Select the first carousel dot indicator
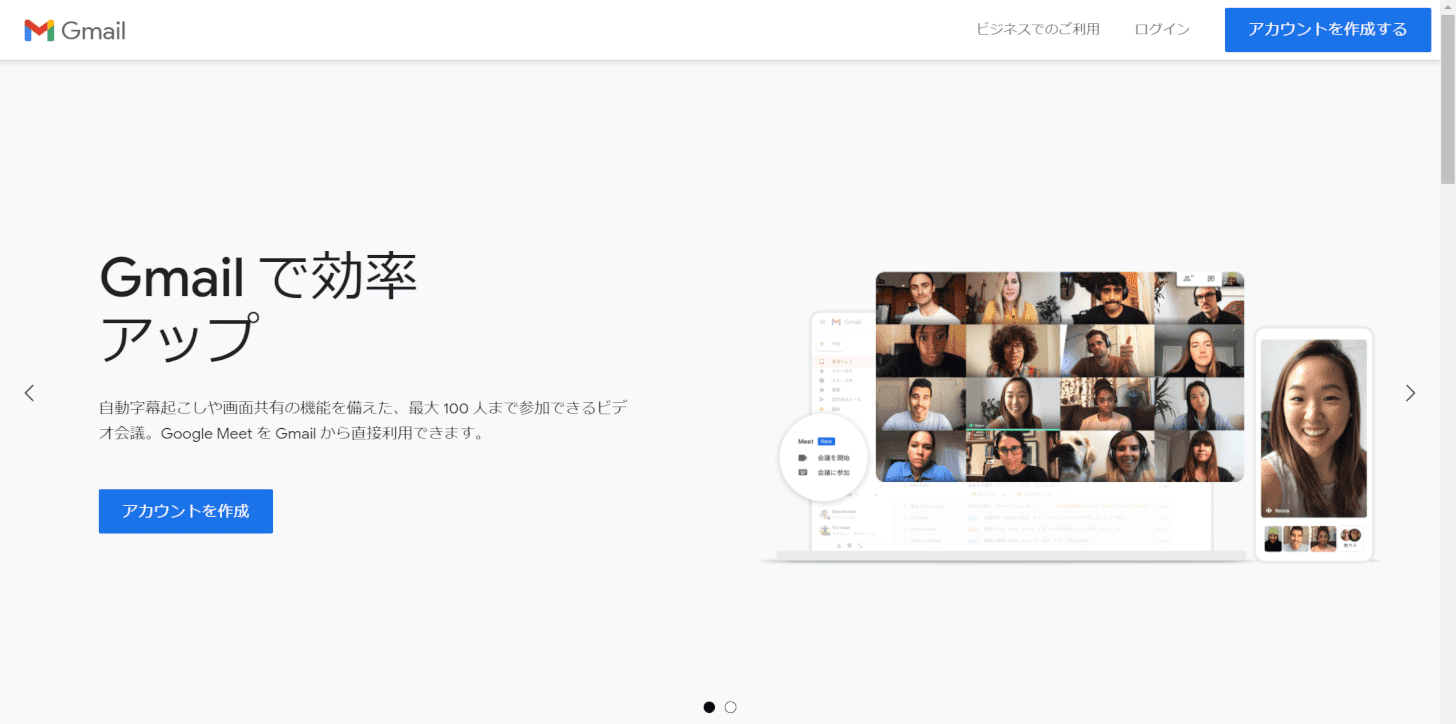This screenshot has height=724, width=1456. pos(709,707)
